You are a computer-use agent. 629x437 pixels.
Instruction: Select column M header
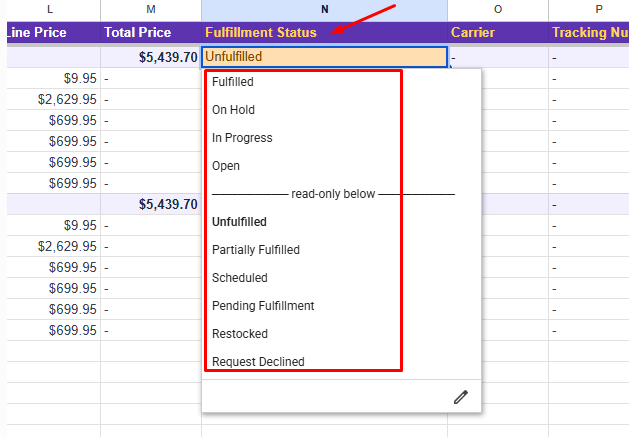pyautogui.click(x=151, y=9)
